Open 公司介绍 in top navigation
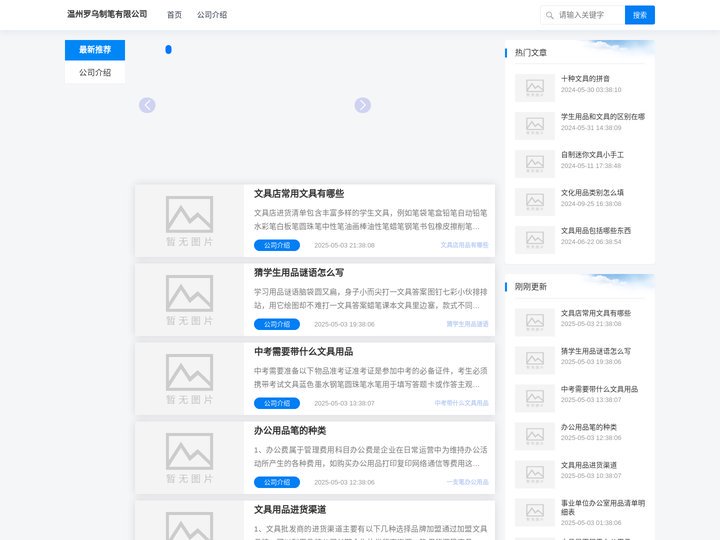The width and height of the screenshot is (720, 540). tap(212, 15)
